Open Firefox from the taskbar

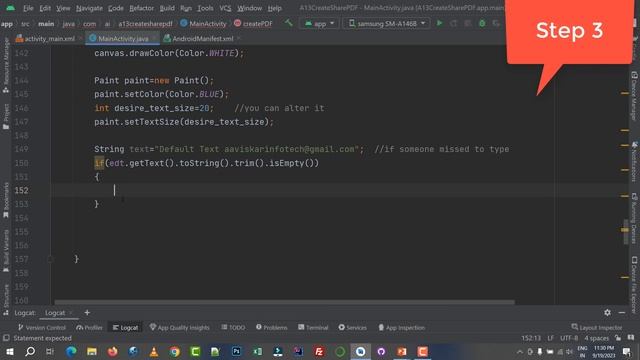[x=113, y=351]
